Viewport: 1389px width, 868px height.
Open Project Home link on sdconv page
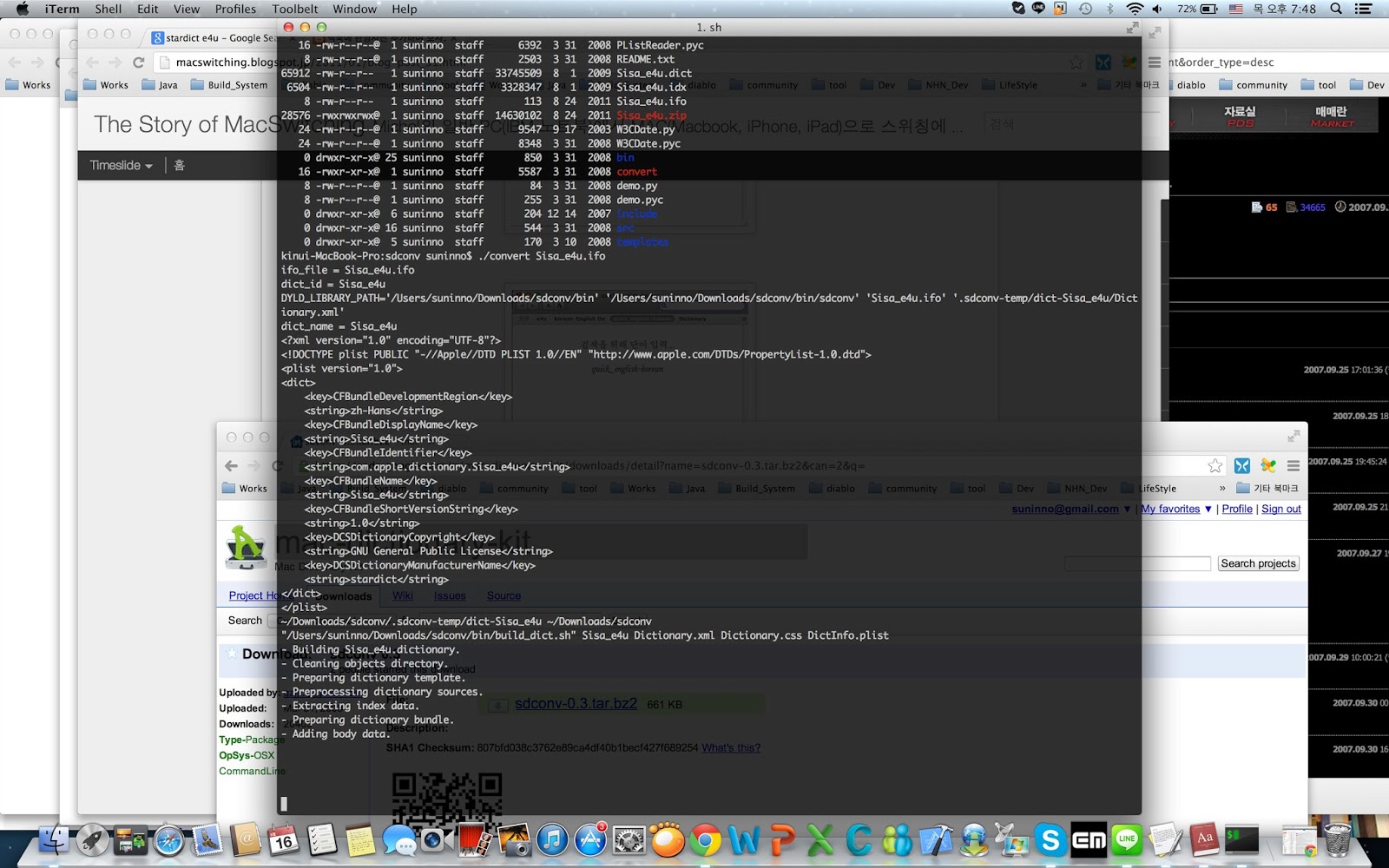point(253,595)
